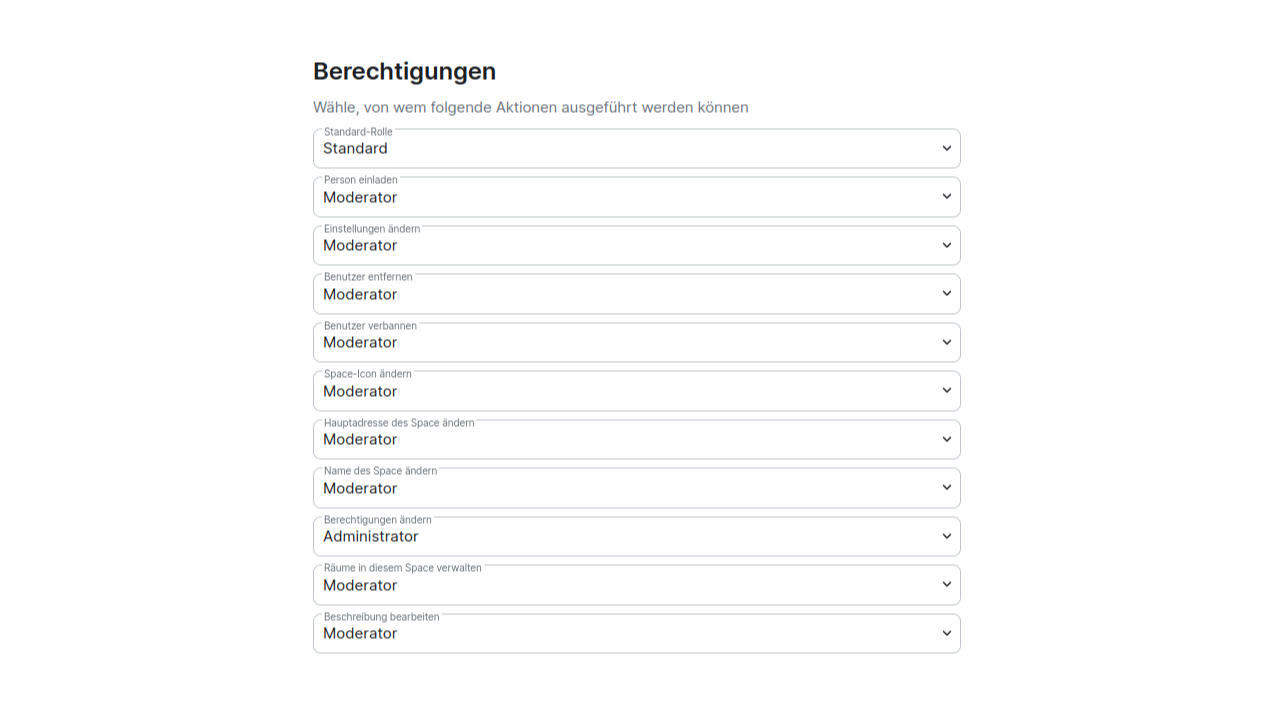This screenshot has width=1280, height=720.
Task: Click the chevron arrow of Beschreibung bearbeiten
Action: click(947, 633)
